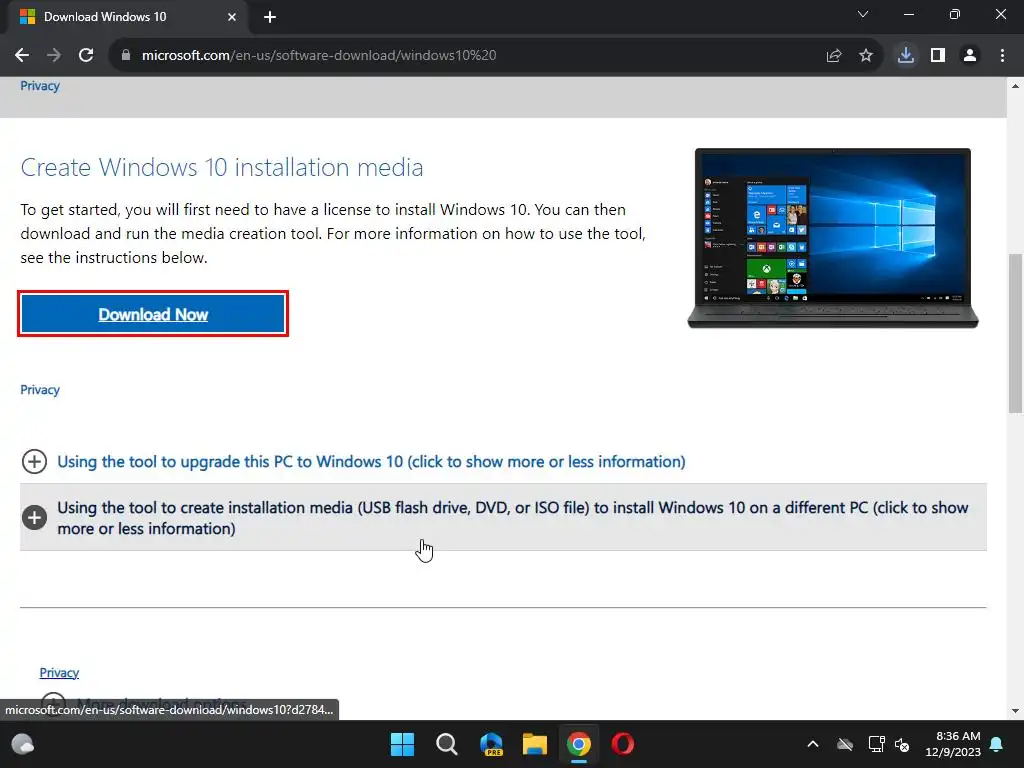Open File Explorer from taskbar

[x=535, y=744]
